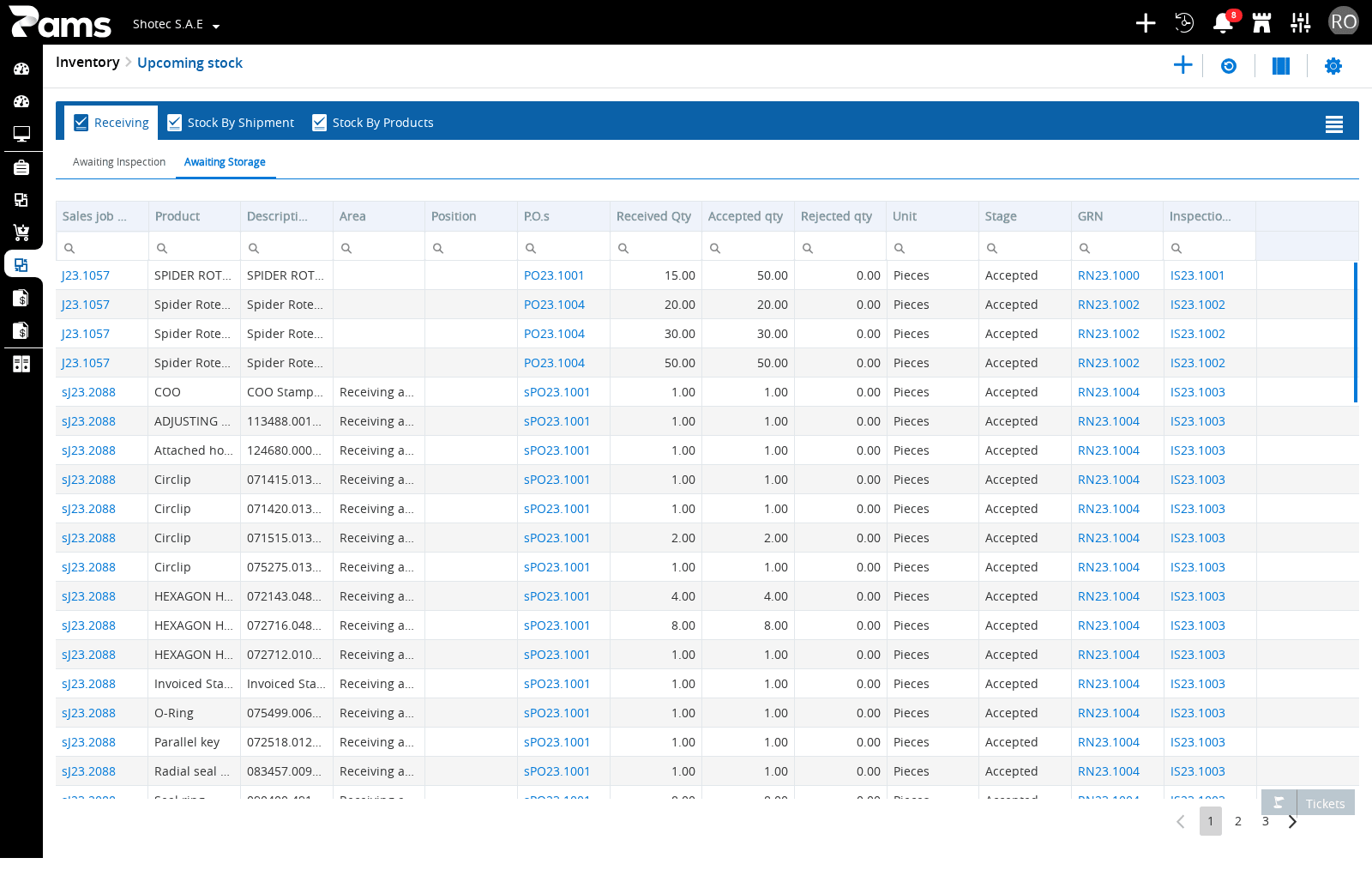
Task: Open the upper dollar document icon in sidebar
Action: 21,298
